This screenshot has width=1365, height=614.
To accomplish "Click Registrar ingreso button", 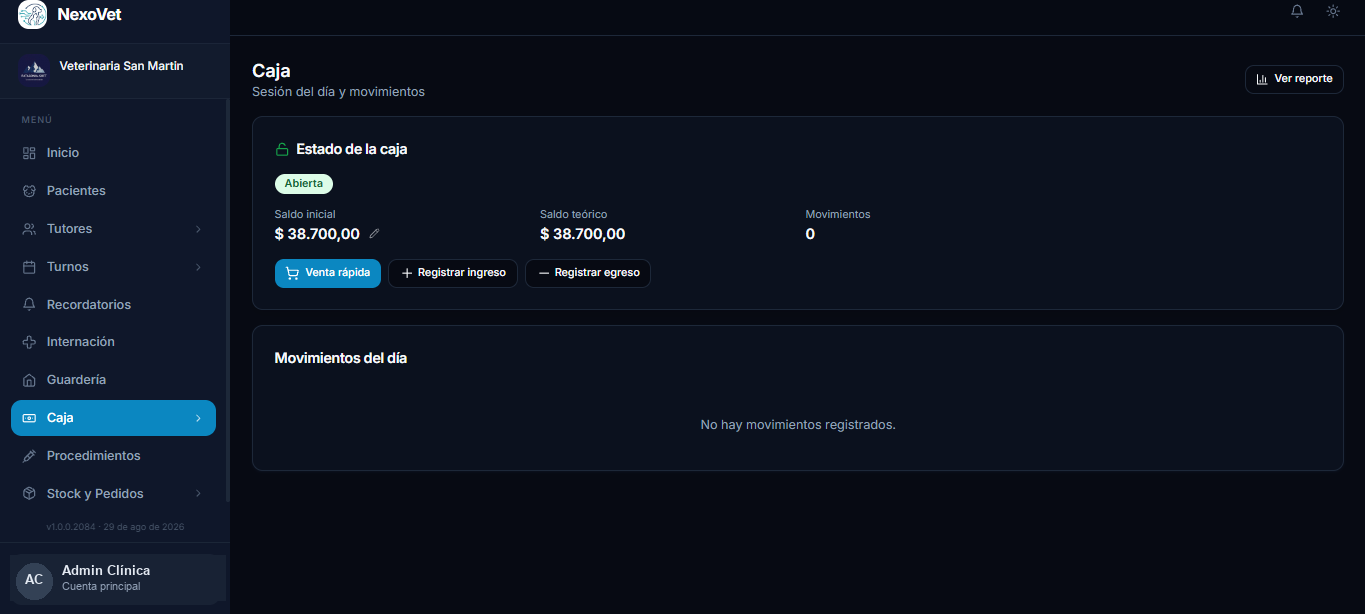I will 453,273.
